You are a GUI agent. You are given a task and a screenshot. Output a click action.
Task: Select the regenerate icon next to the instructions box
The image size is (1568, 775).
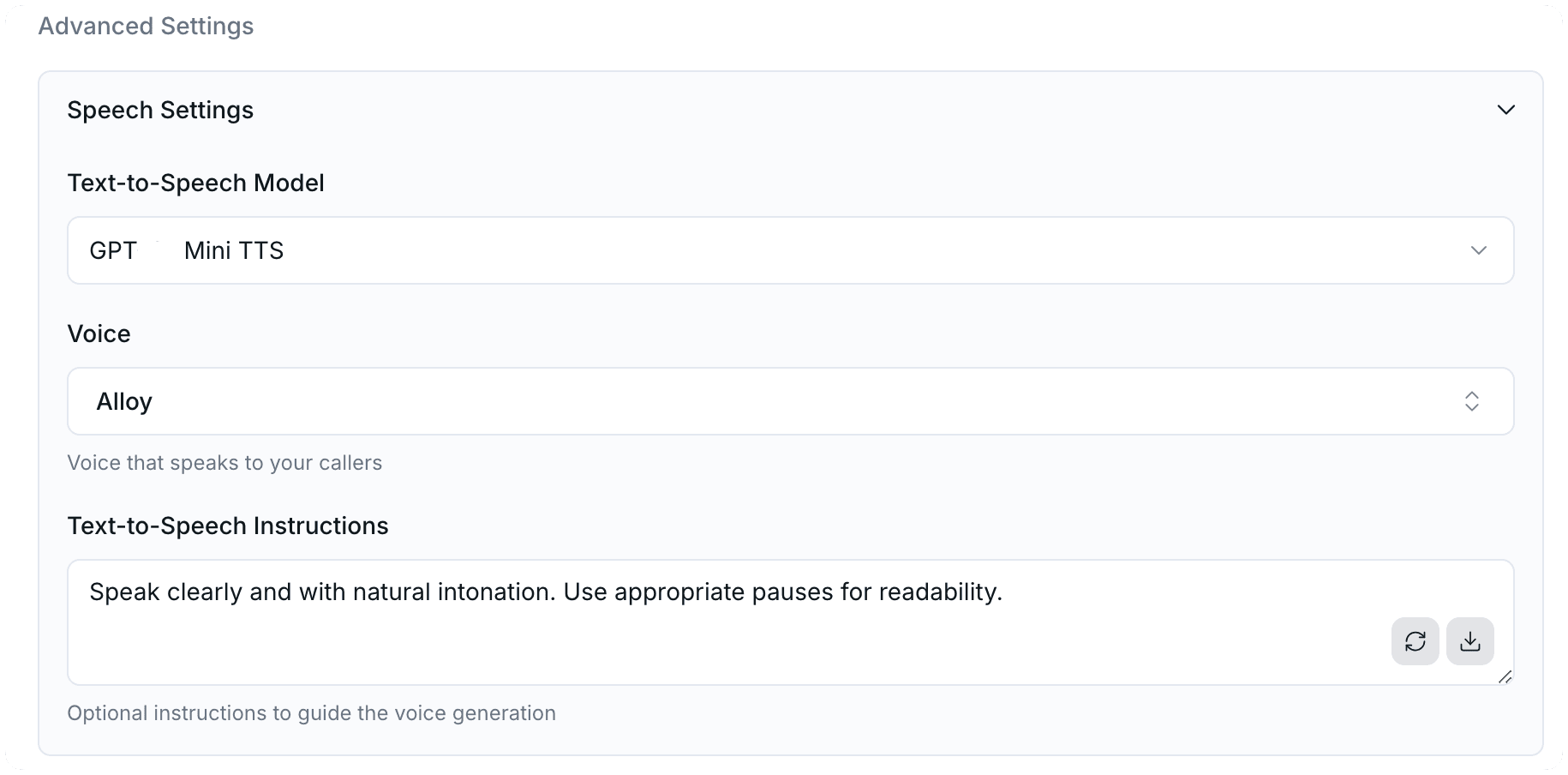click(x=1415, y=641)
